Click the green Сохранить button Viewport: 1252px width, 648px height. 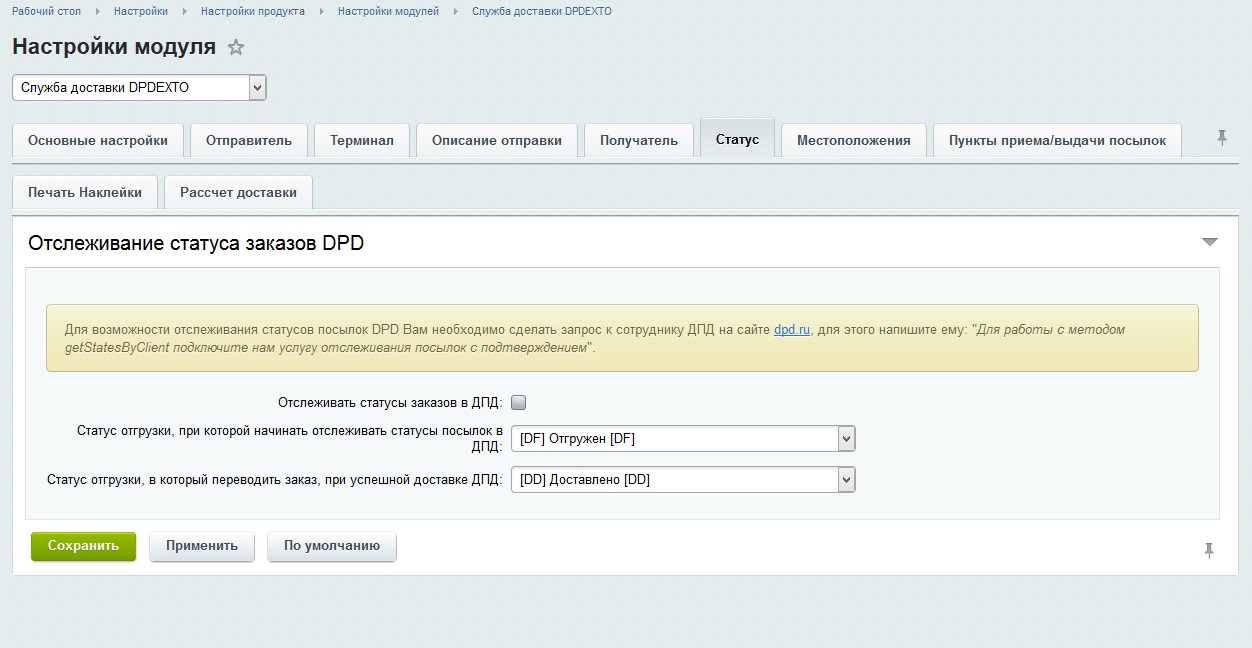click(x=83, y=546)
